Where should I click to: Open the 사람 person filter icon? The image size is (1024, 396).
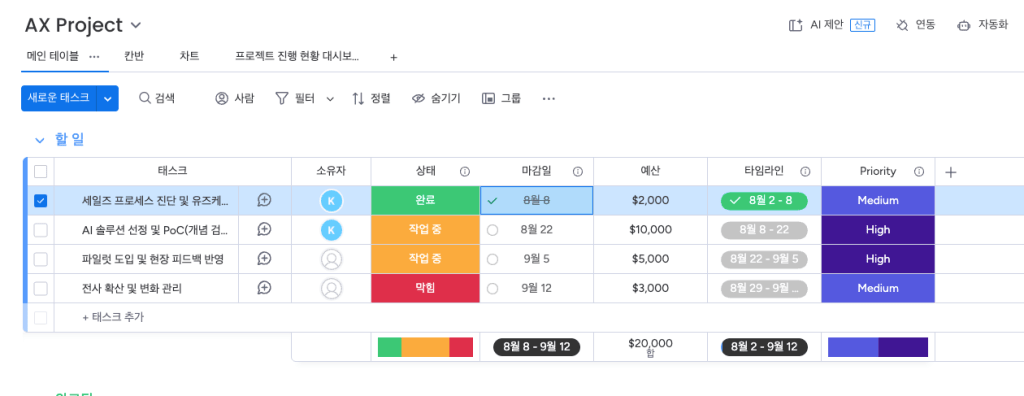[221, 98]
